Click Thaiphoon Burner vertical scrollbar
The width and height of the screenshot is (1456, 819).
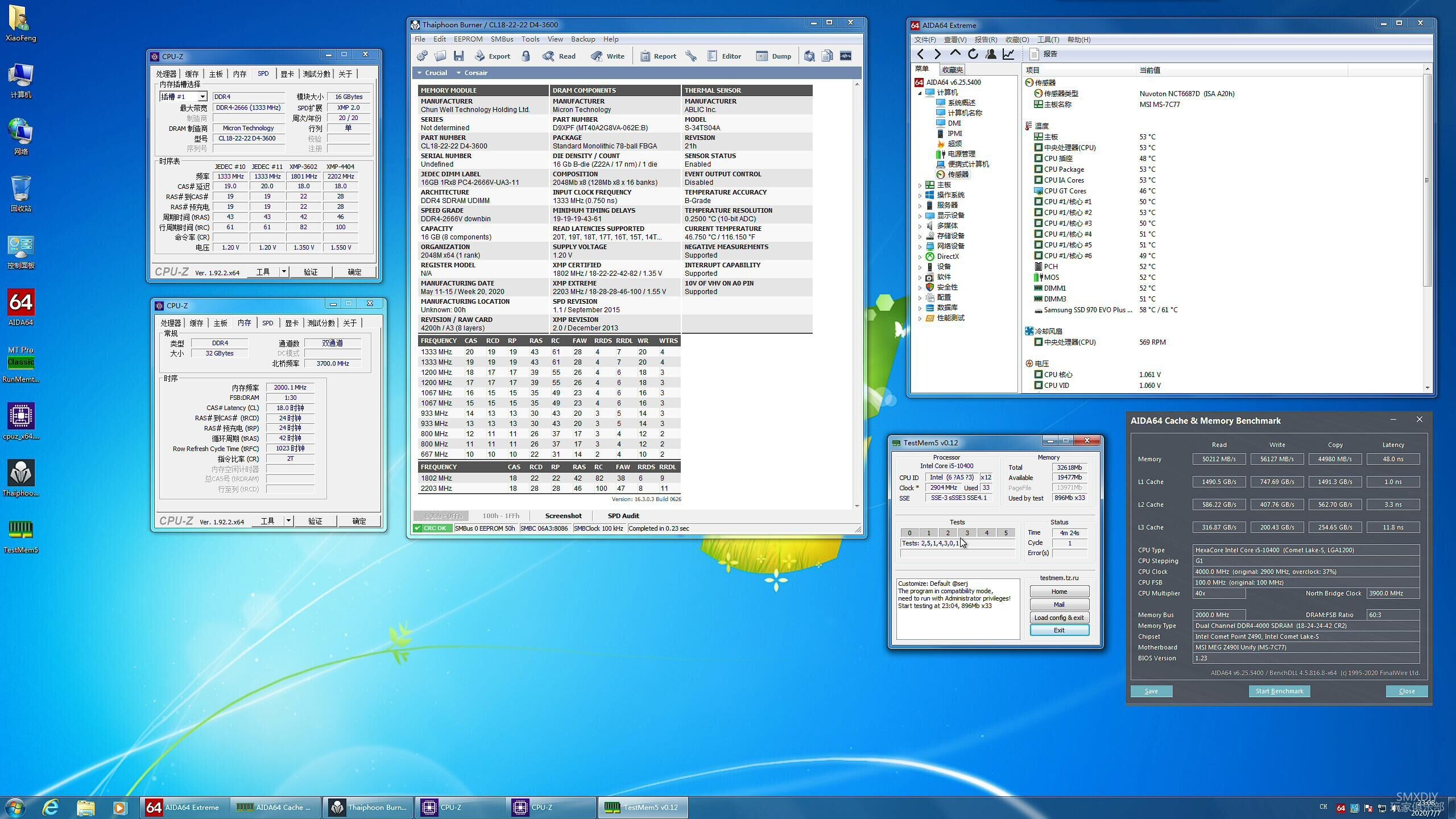point(857,295)
